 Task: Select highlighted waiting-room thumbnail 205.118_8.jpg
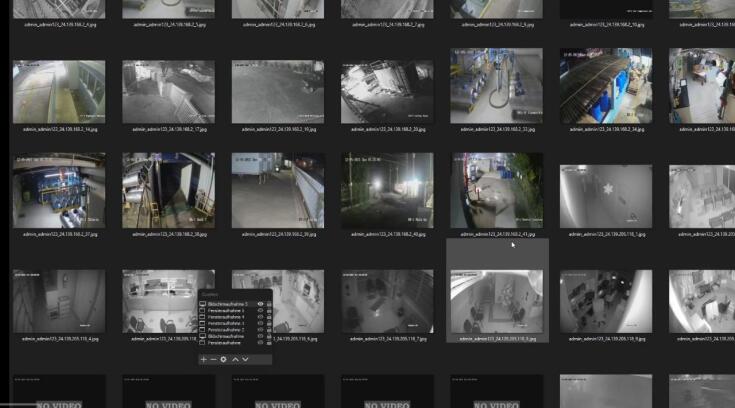tap(496, 301)
